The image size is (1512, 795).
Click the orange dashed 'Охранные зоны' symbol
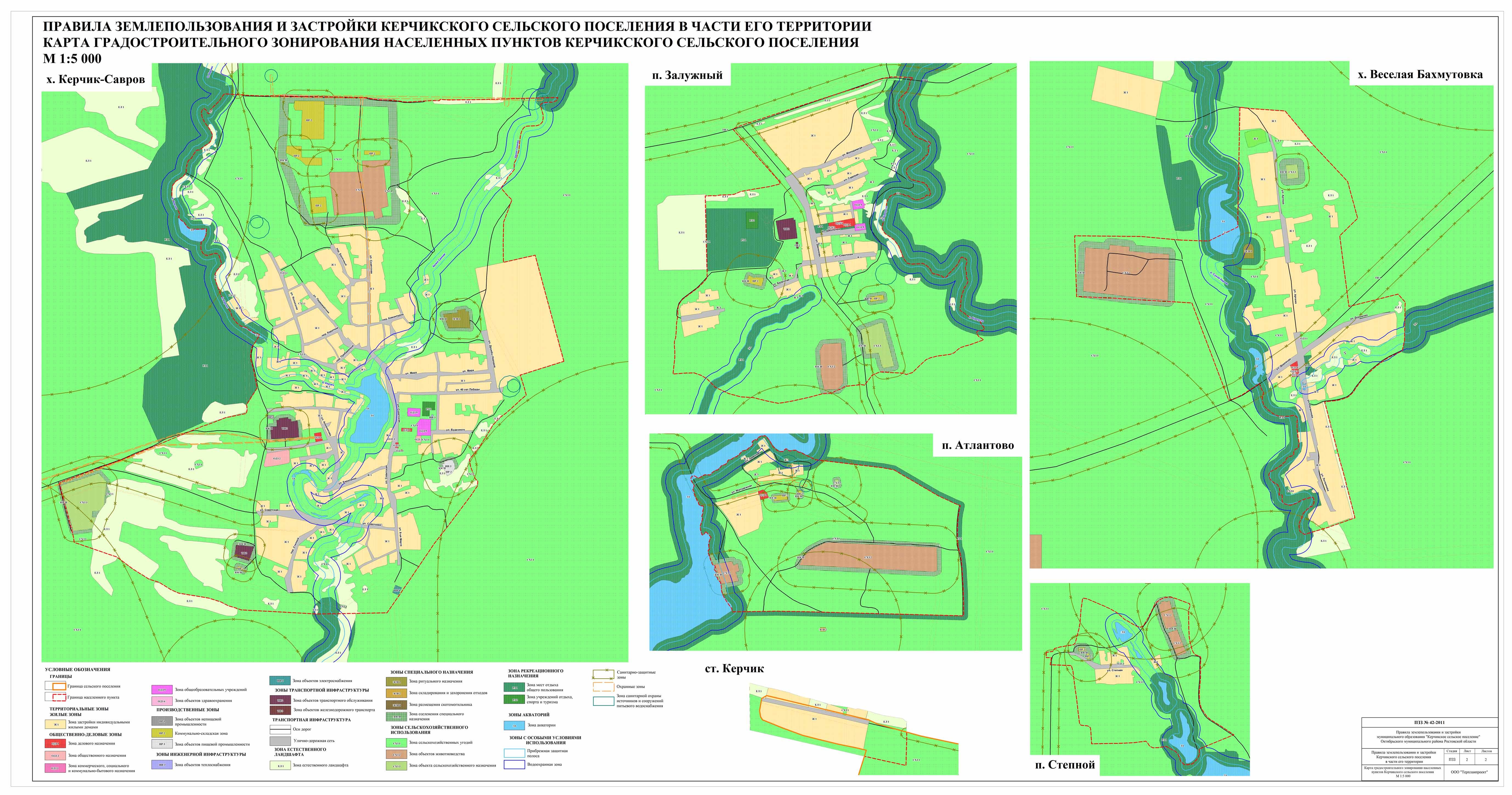click(604, 687)
